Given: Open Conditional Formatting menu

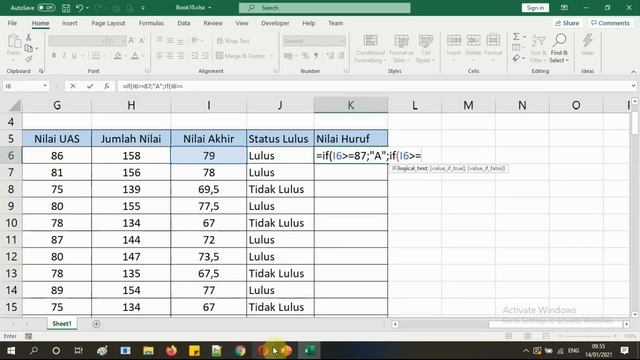Looking at the screenshot, I should (x=370, y=48).
